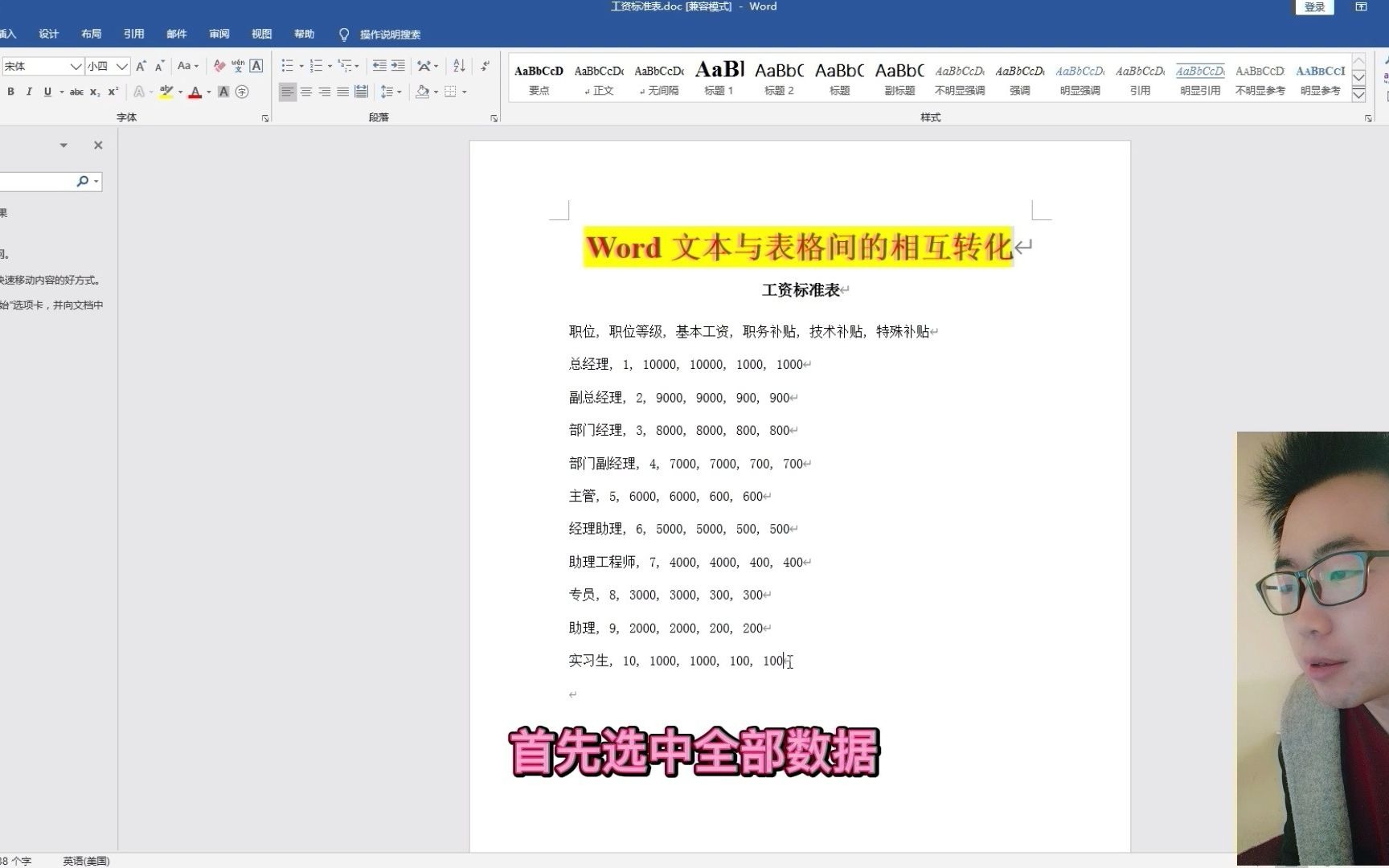Apply the 副标题 style
Screen dimensions: 1389x868
(x=899, y=78)
